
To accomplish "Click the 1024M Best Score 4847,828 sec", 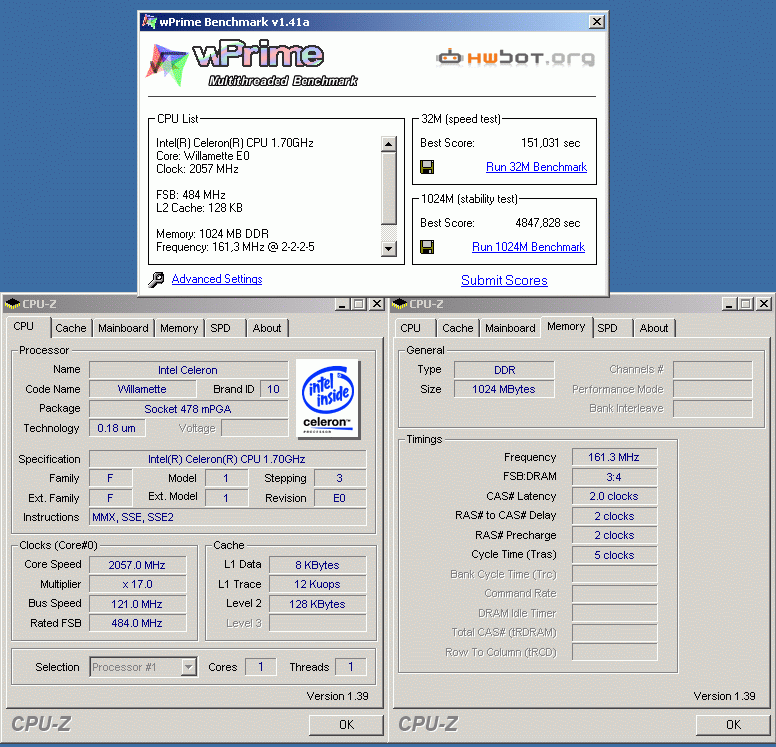I will (547, 223).
